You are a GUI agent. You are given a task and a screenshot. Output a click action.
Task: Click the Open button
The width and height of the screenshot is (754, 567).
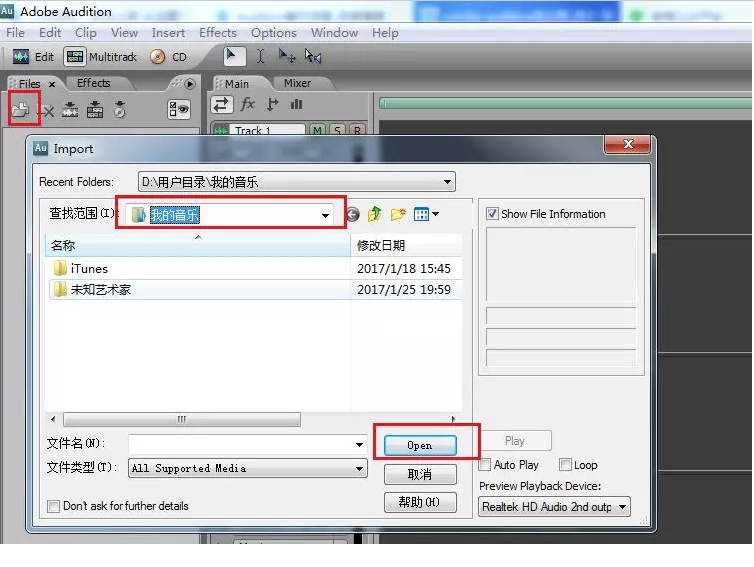(x=420, y=445)
